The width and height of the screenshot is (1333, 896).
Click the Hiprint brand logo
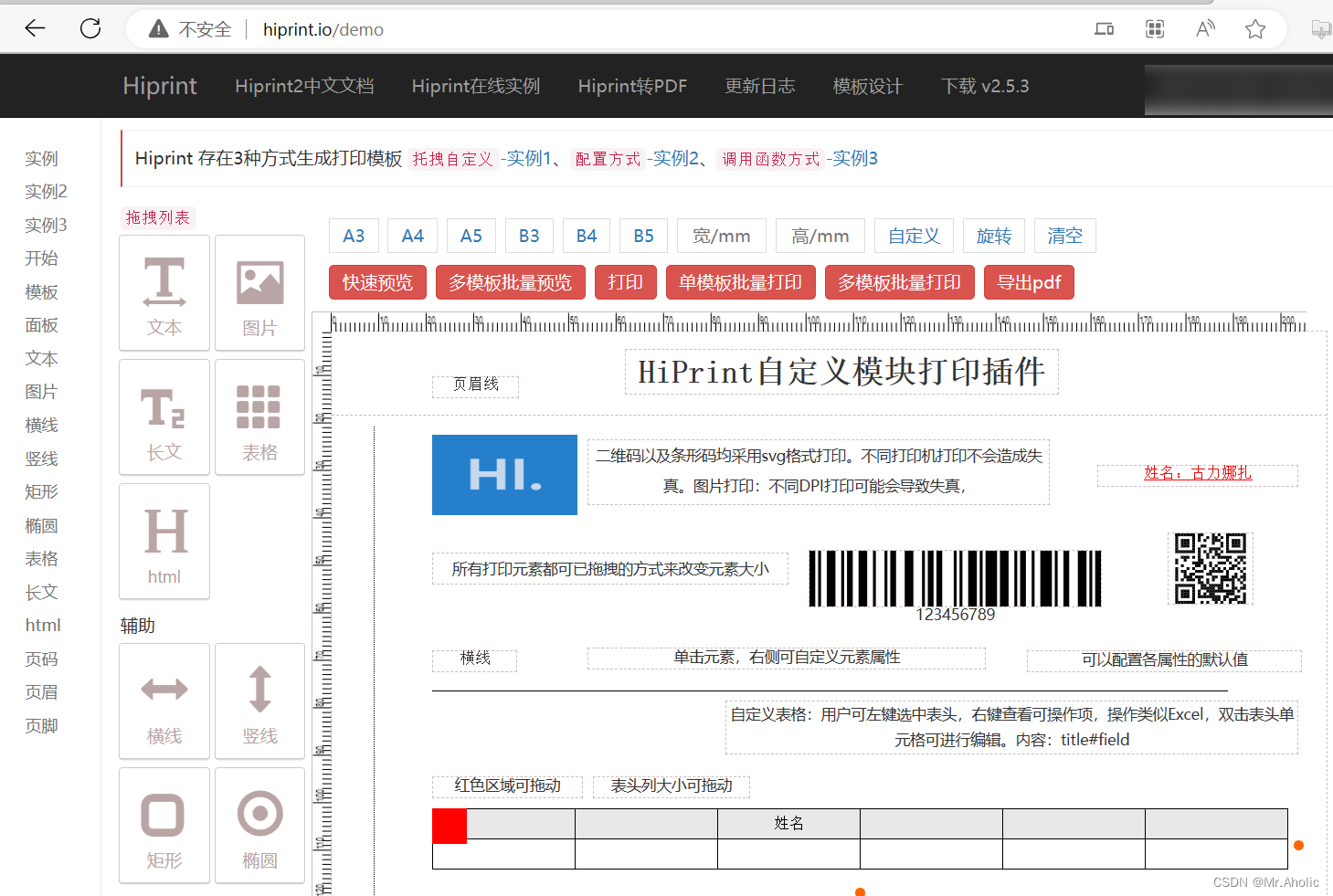[x=160, y=86]
